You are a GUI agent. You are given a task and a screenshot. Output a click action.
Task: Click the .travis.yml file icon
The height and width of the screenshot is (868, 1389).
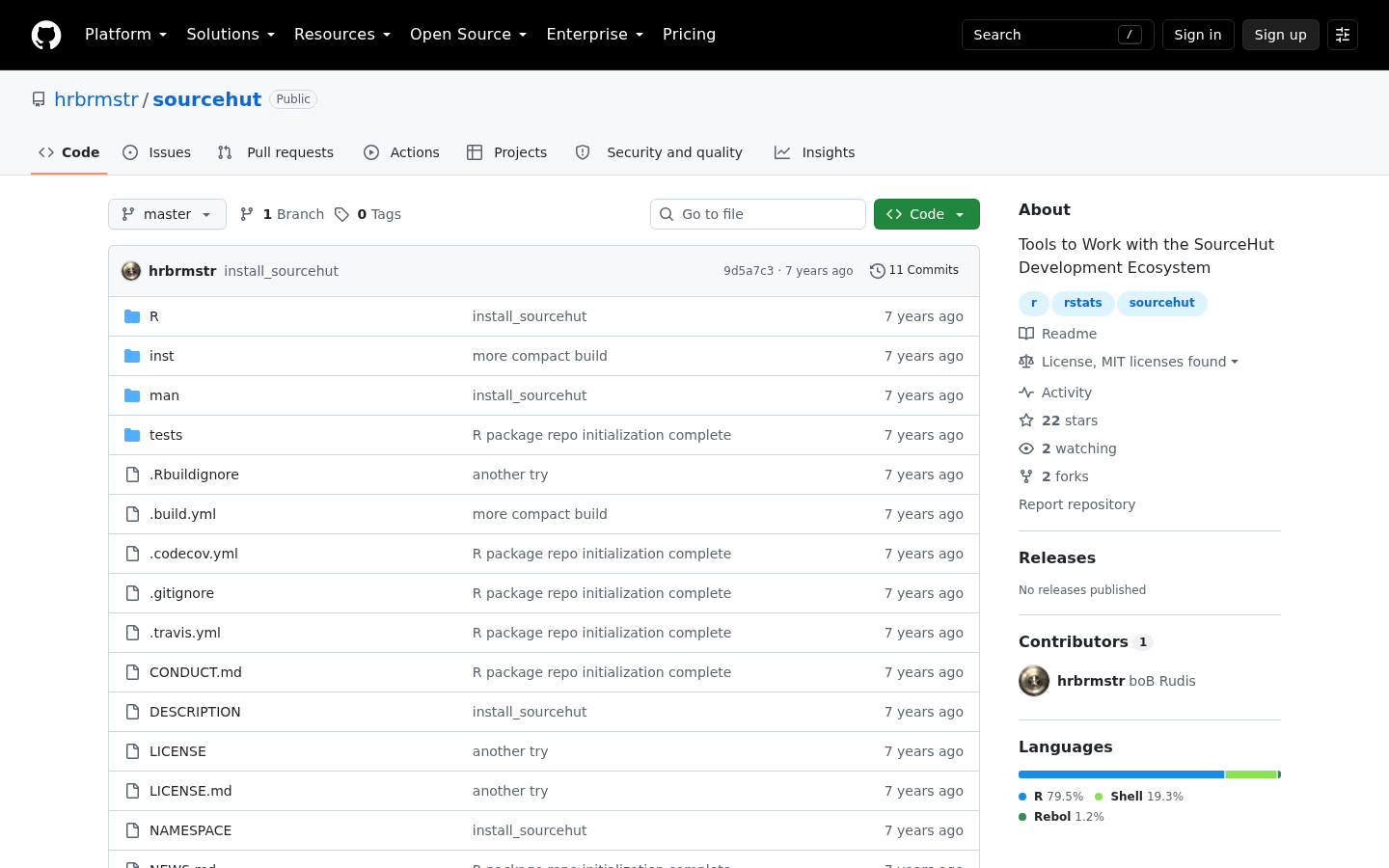click(x=132, y=633)
